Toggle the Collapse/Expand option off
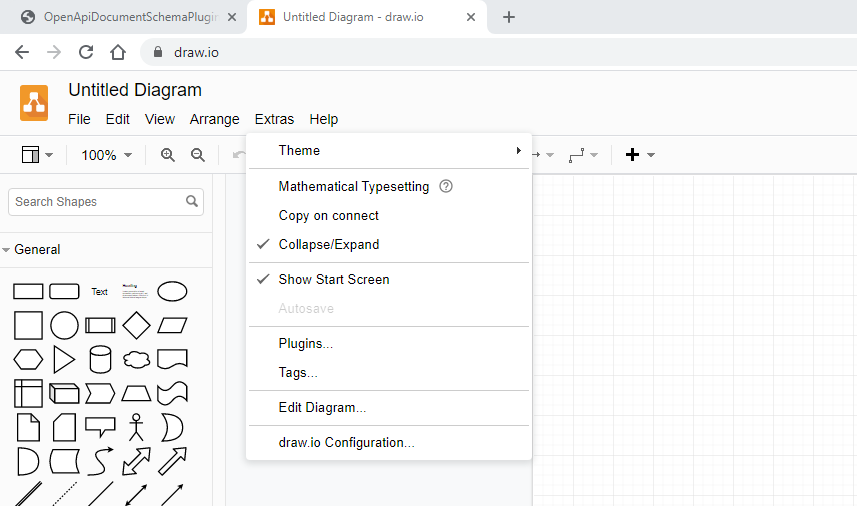This screenshot has height=506, width=857. tap(329, 244)
